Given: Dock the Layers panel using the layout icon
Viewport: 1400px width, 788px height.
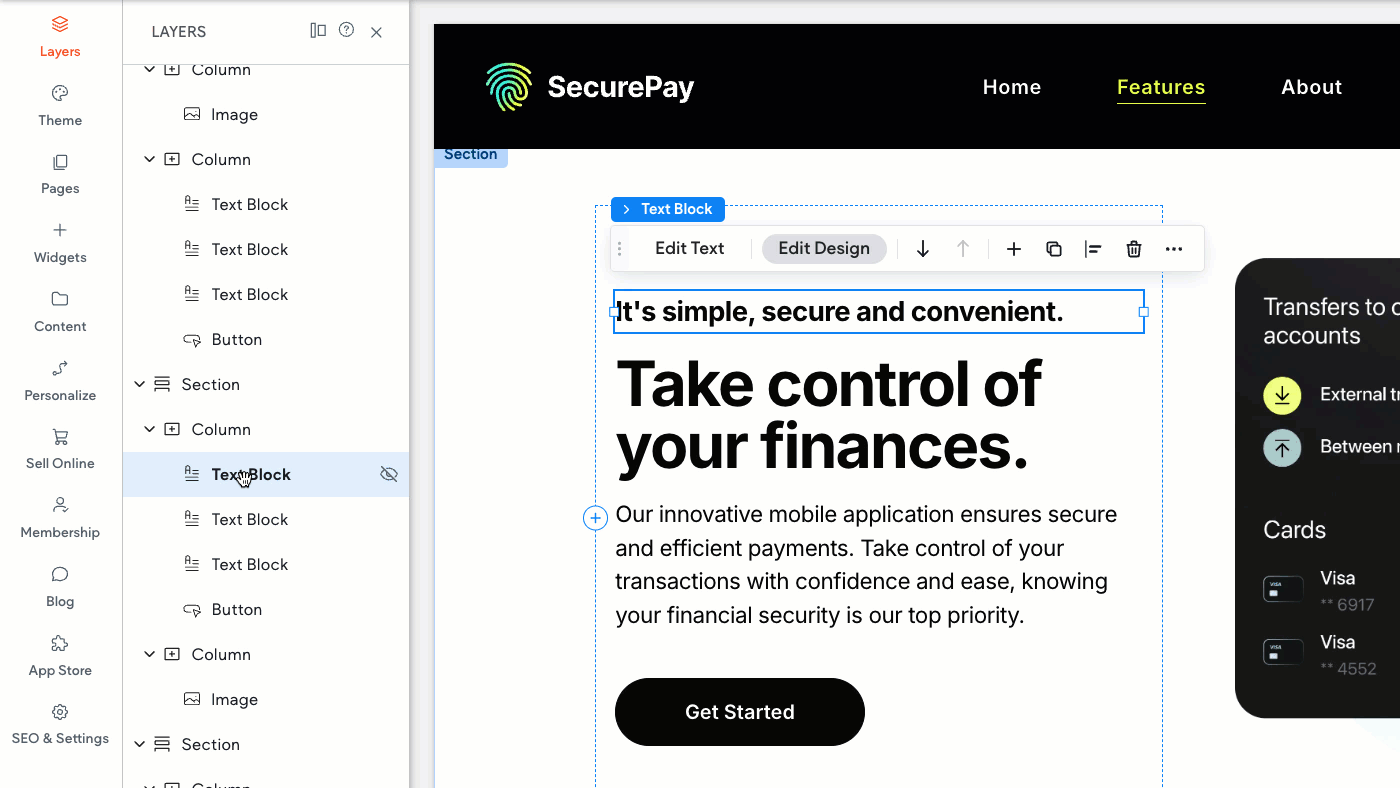Looking at the screenshot, I should (x=318, y=31).
